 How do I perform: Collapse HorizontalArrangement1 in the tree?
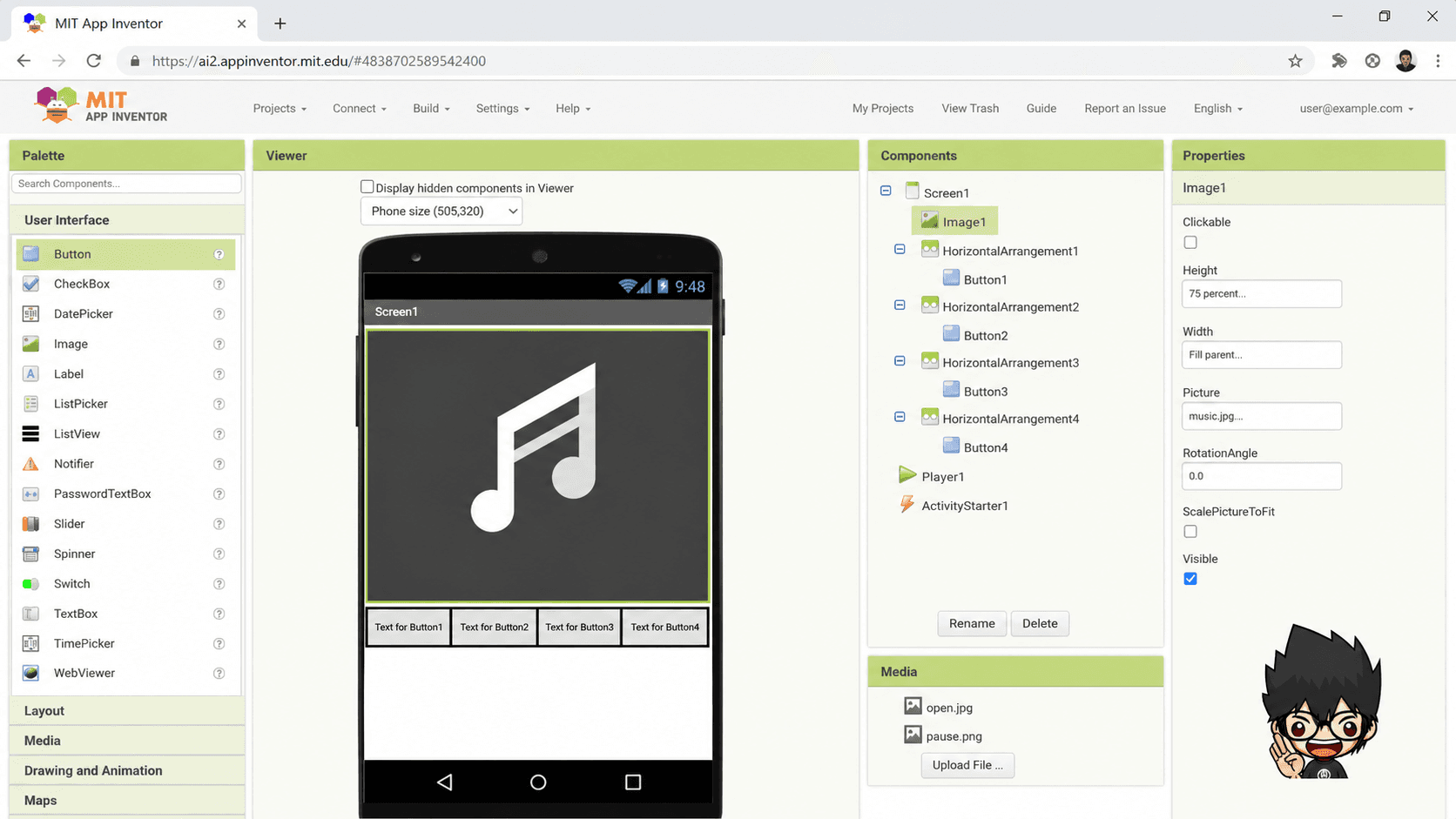(900, 249)
